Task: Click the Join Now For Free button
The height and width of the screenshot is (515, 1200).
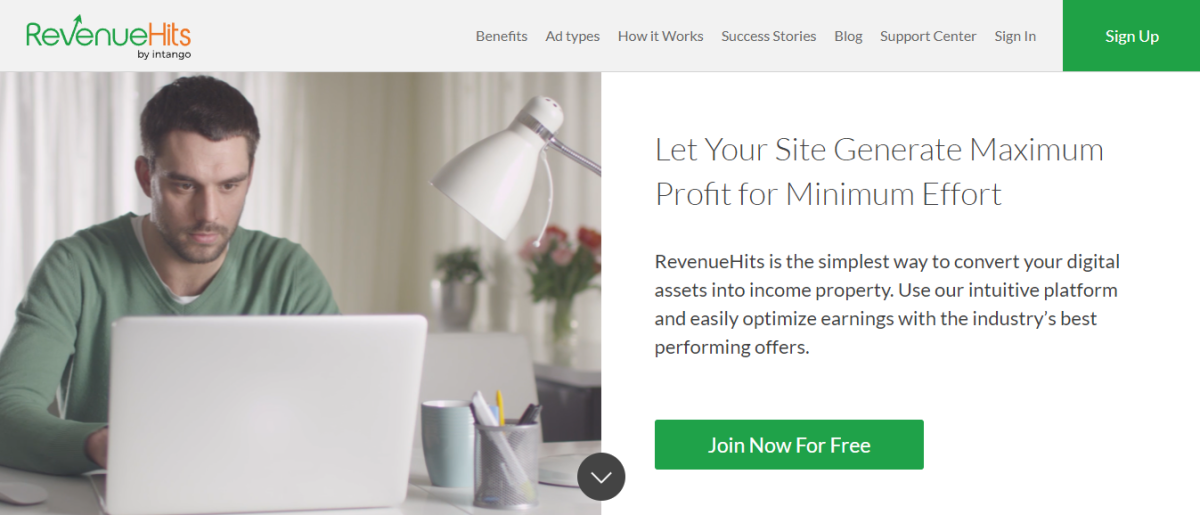Action: [789, 445]
